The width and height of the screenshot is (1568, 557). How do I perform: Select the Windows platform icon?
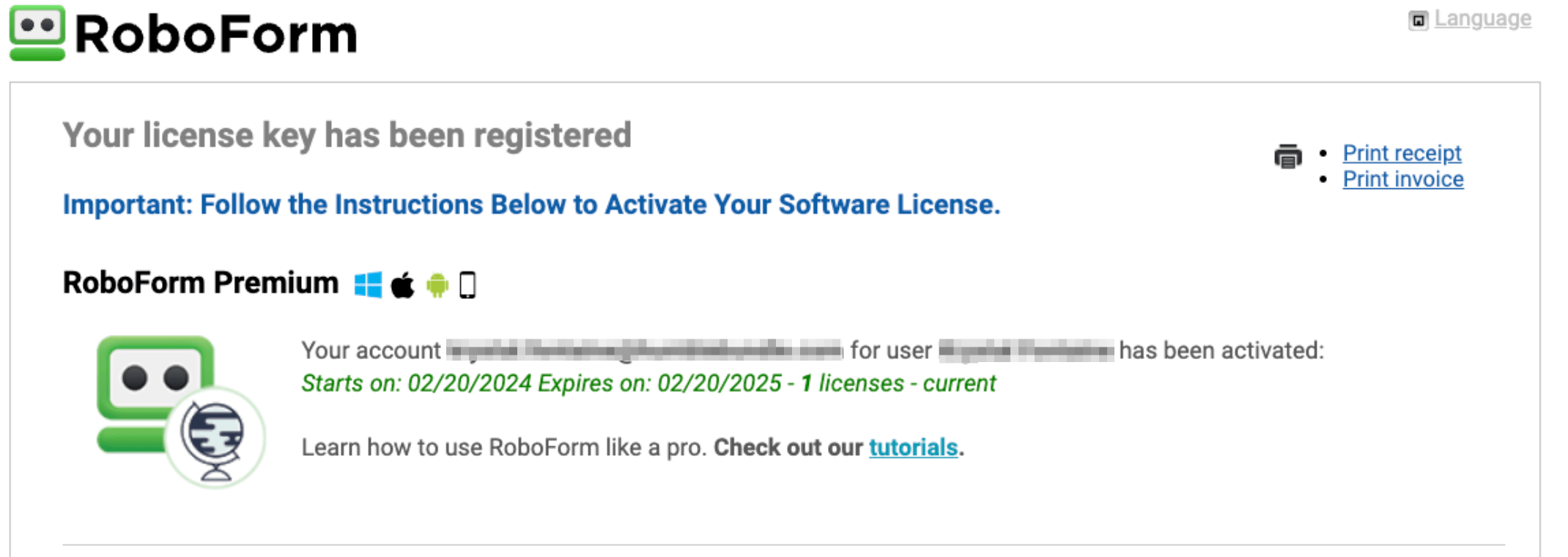coord(369,284)
